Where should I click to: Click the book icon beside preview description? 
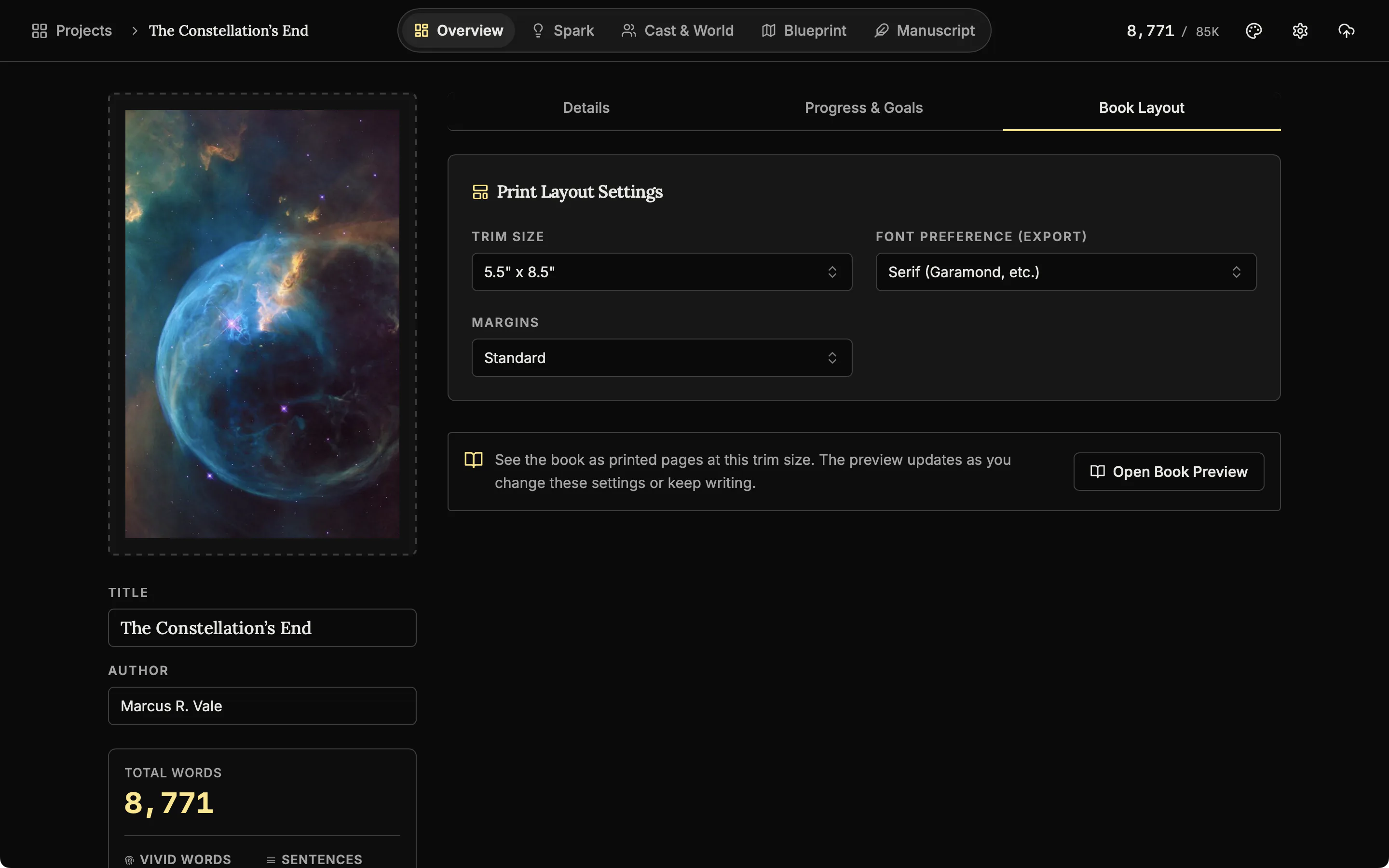tap(474, 460)
